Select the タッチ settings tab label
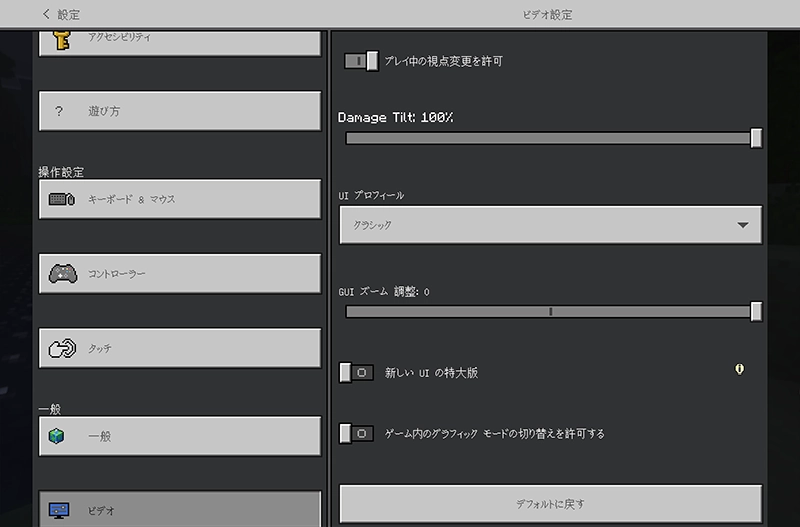Screen dimensions: 800x527 tap(100, 348)
